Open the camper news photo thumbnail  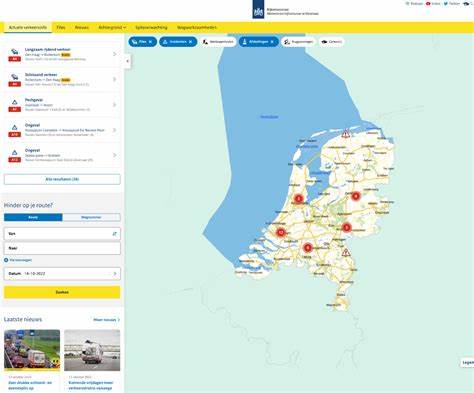[92, 350]
